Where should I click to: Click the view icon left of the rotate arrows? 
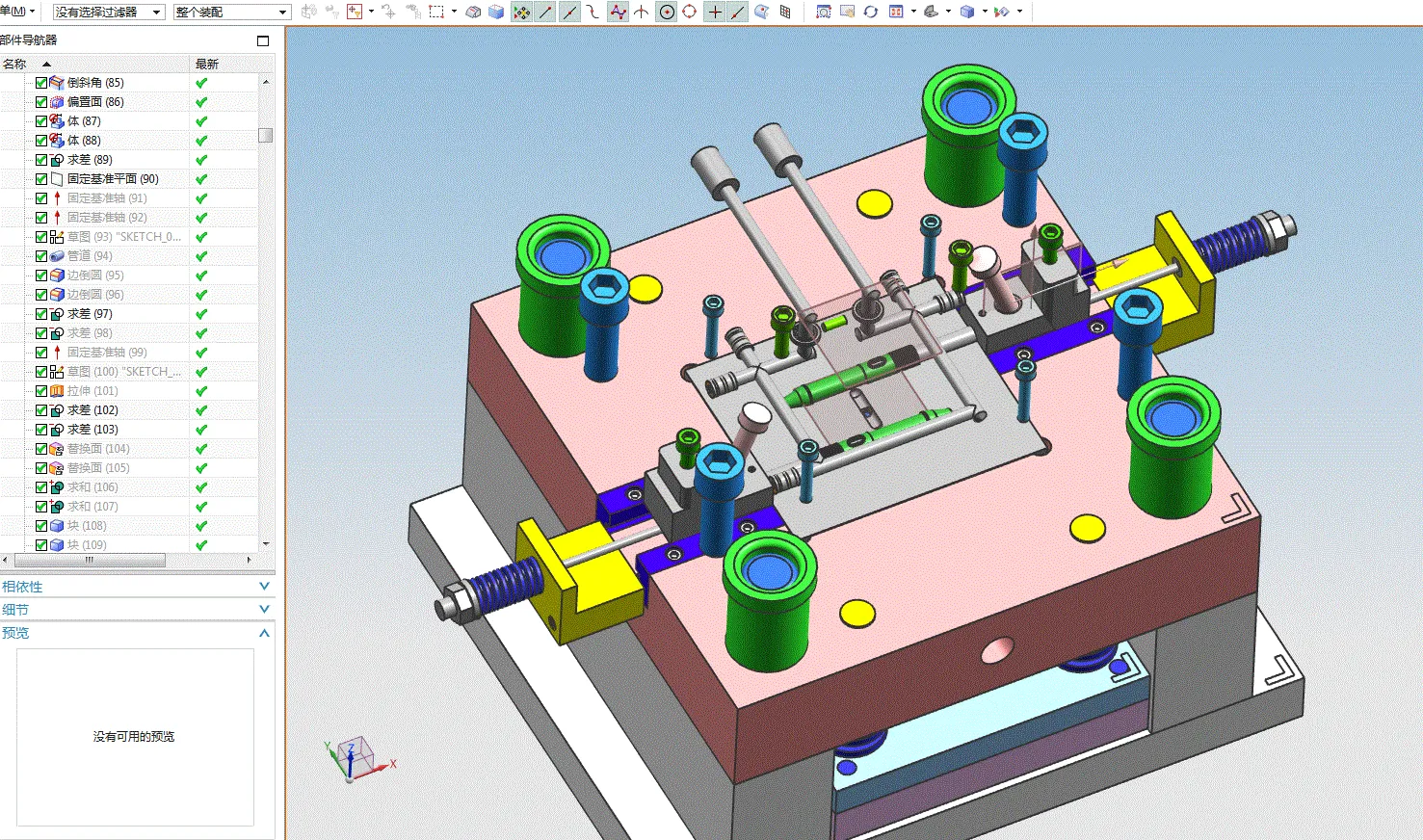(x=848, y=12)
